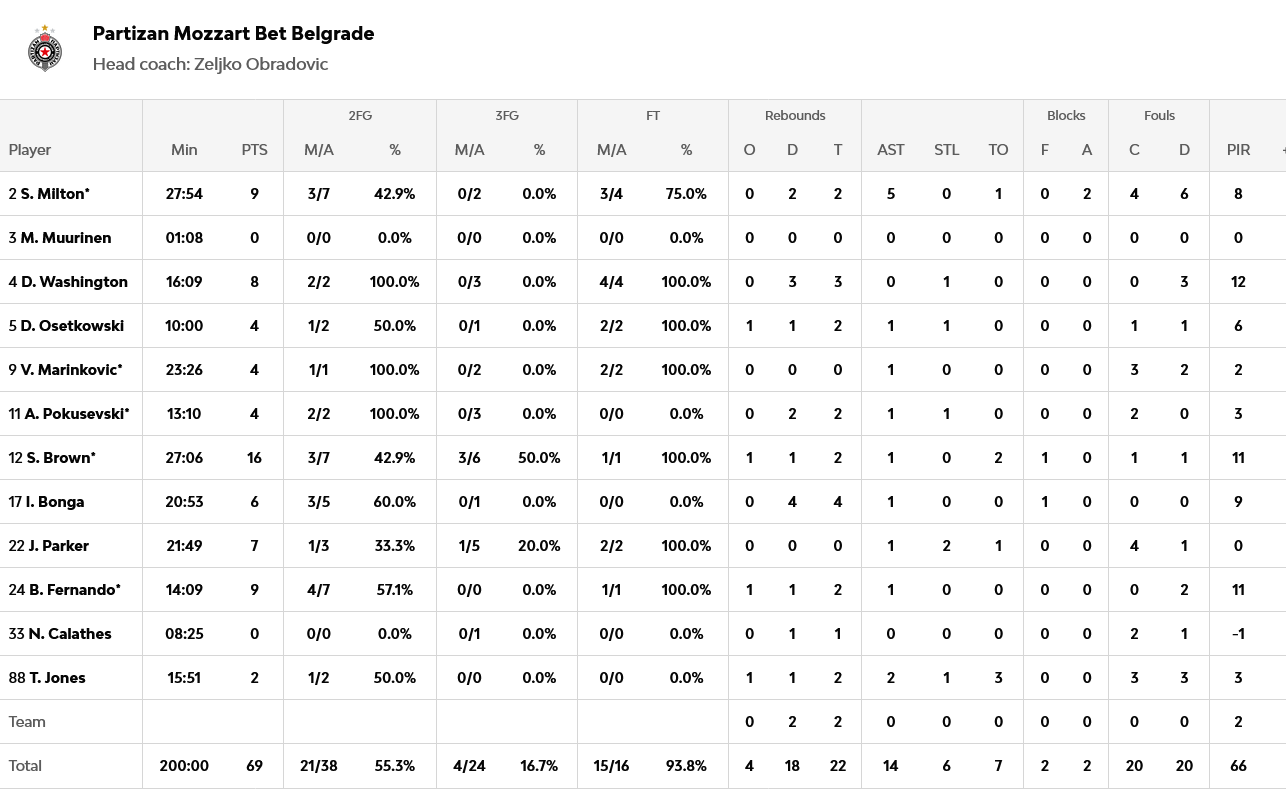This screenshot has height=790, width=1286.
Task: Click the PIR column header
Action: pyautogui.click(x=1238, y=150)
